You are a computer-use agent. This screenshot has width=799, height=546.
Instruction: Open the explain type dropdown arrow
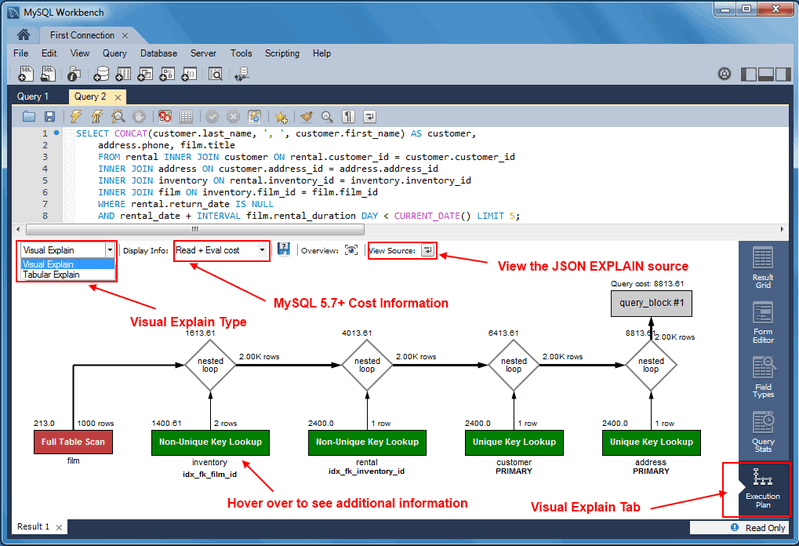click(110, 250)
